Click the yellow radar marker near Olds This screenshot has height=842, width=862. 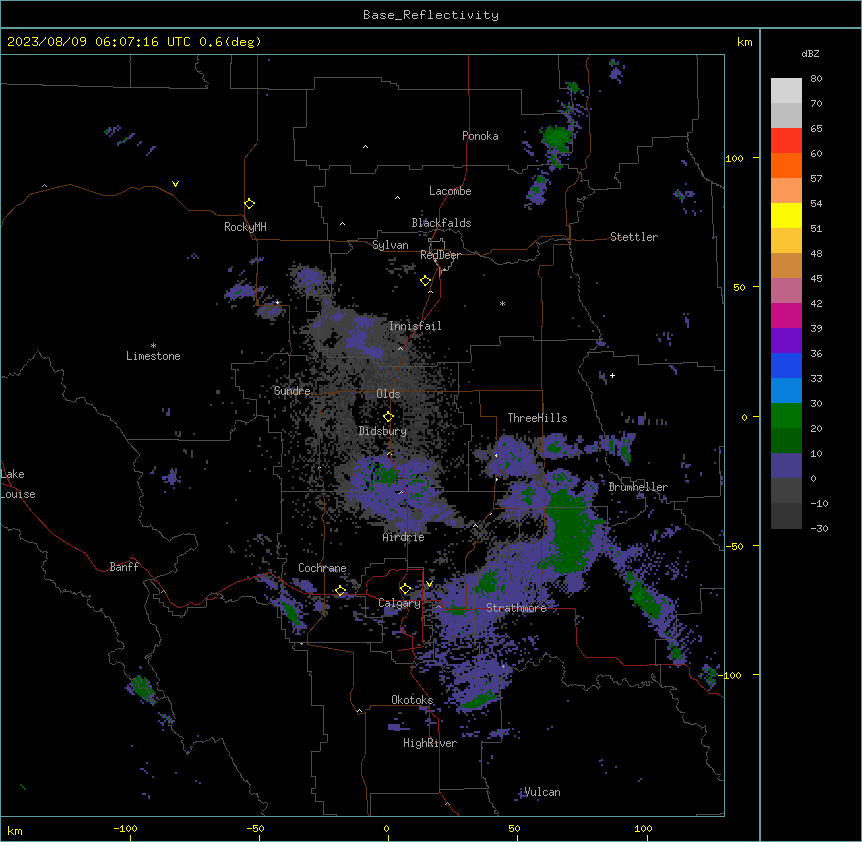388,417
